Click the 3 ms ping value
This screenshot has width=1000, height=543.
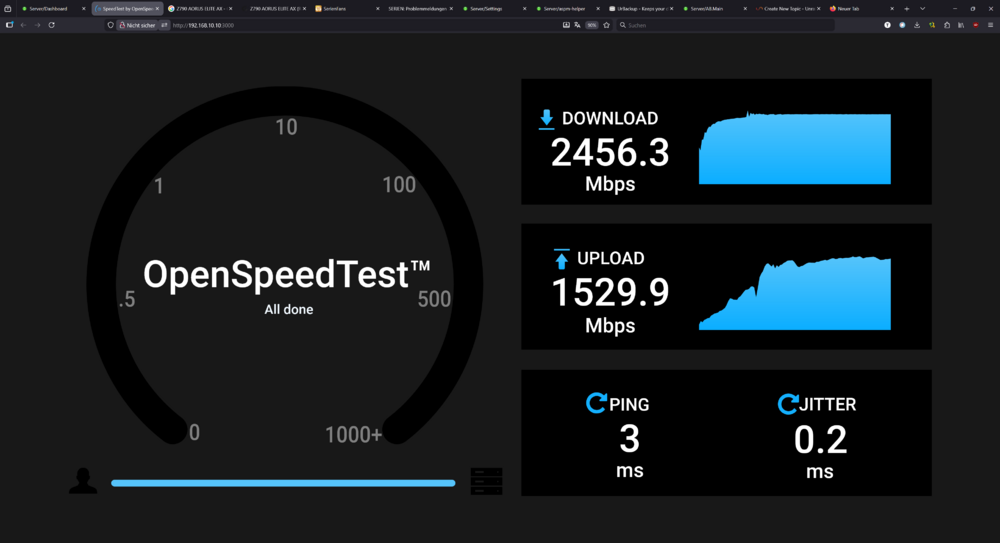629,439
